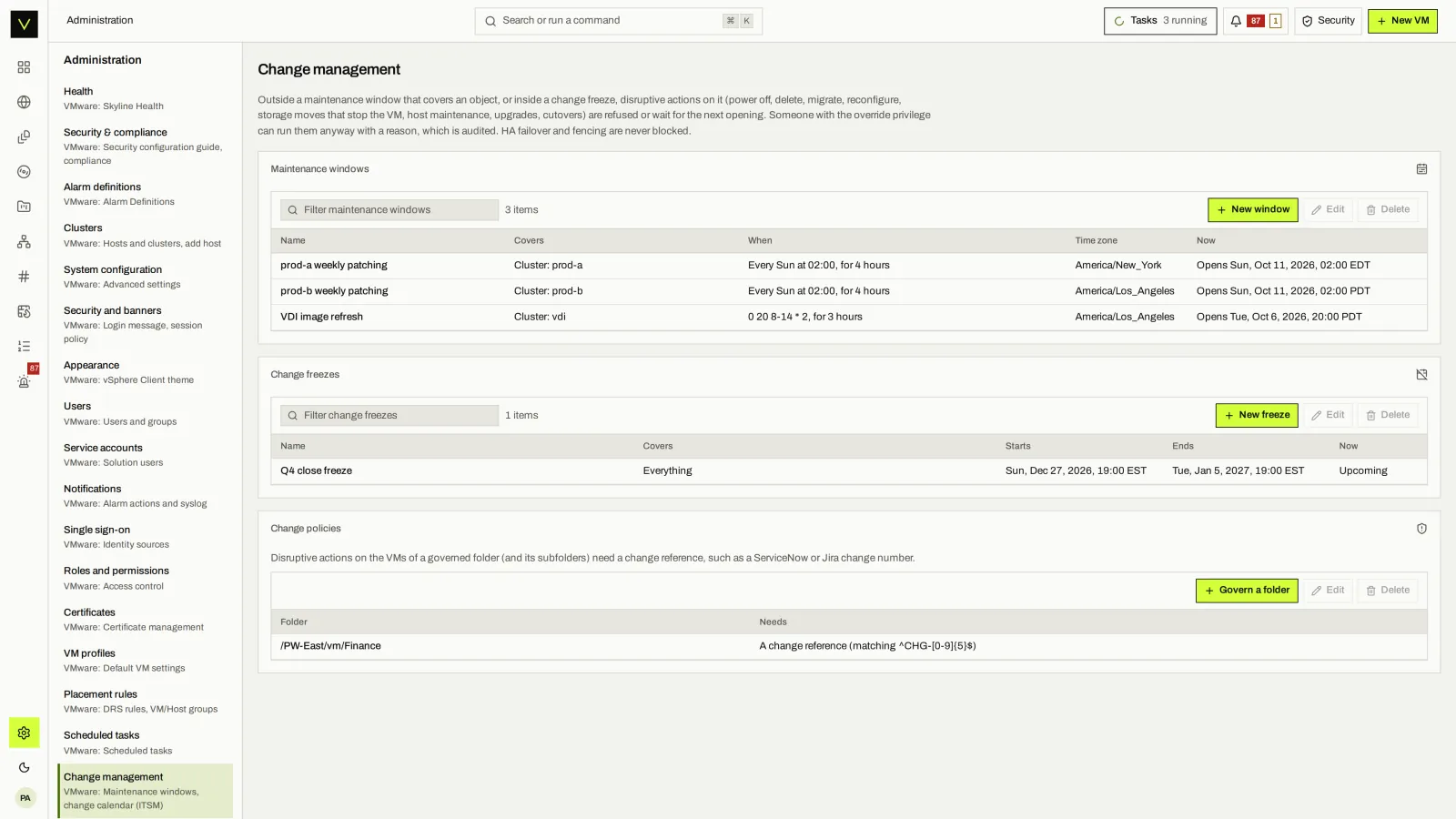Open the numbered list icon in sidebar

24,346
